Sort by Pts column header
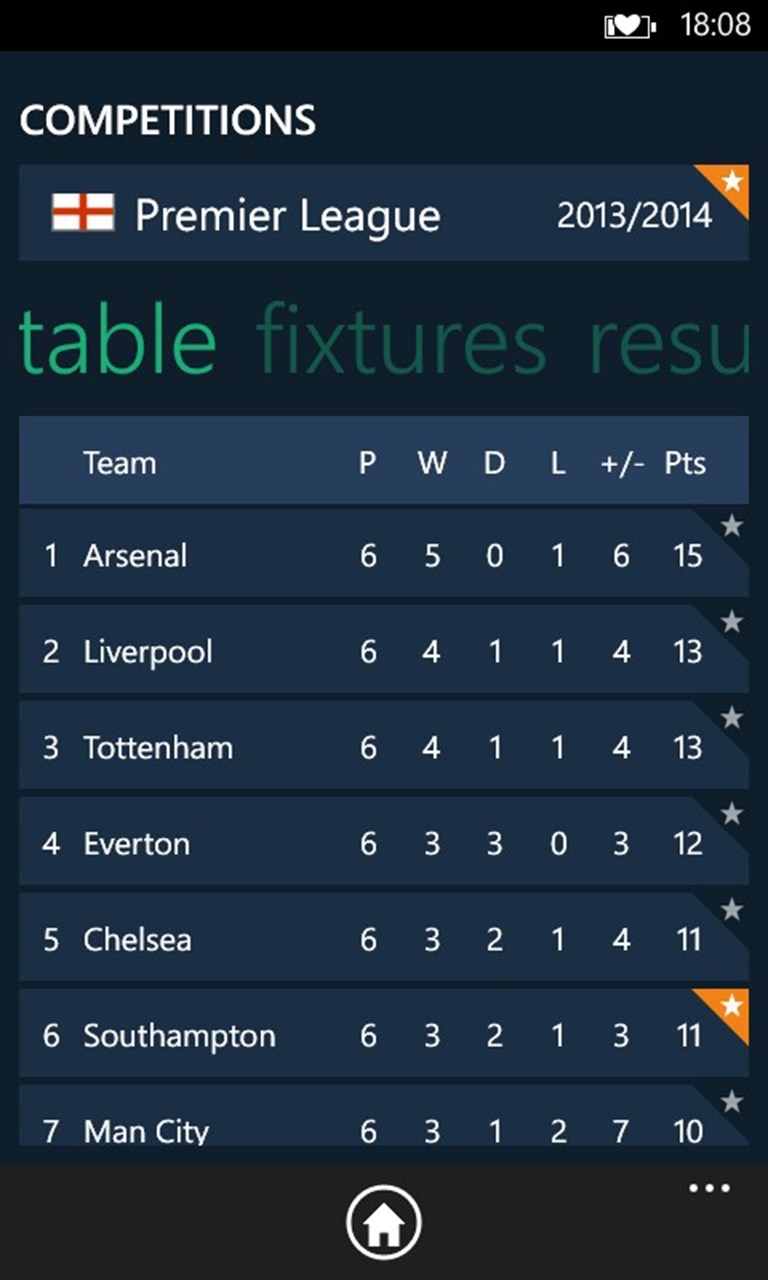Screen dimensions: 768x1280 click(685, 463)
